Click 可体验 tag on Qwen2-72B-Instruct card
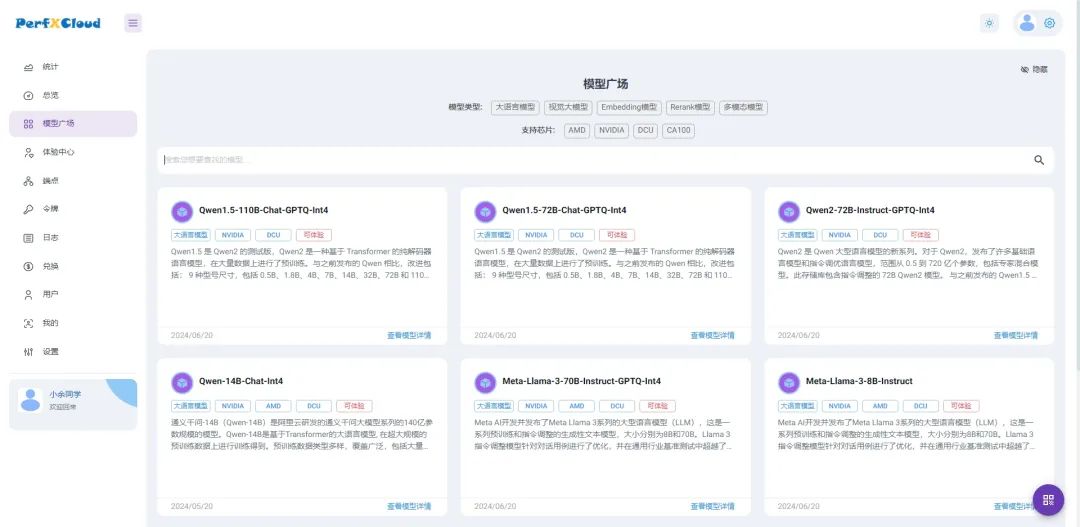Viewport: 1080px width, 527px height. click(921, 235)
